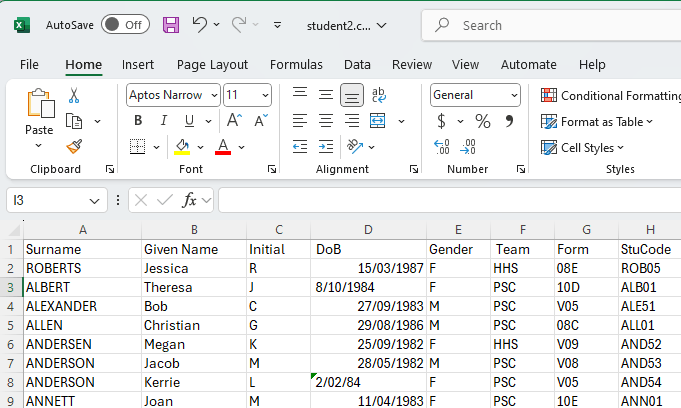The height and width of the screenshot is (408, 681).
Task: Open the Clipboard dialog launcher
Action: (109, 169)
